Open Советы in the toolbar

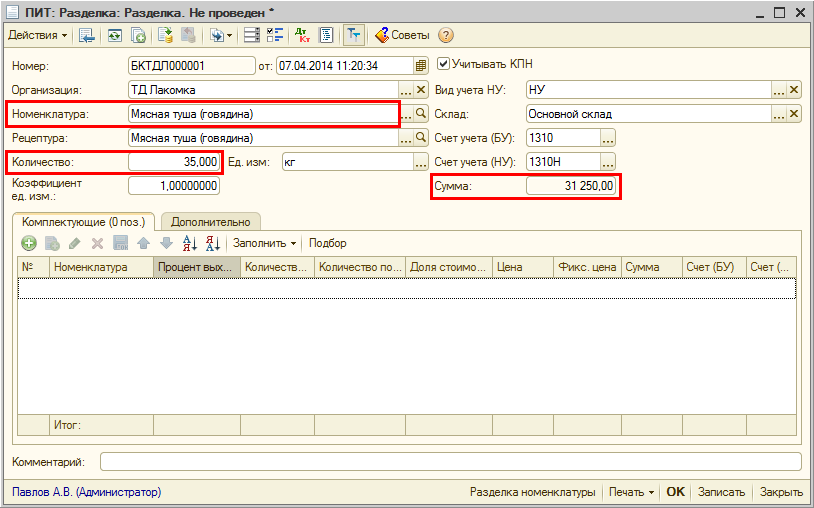pos(402,35)
